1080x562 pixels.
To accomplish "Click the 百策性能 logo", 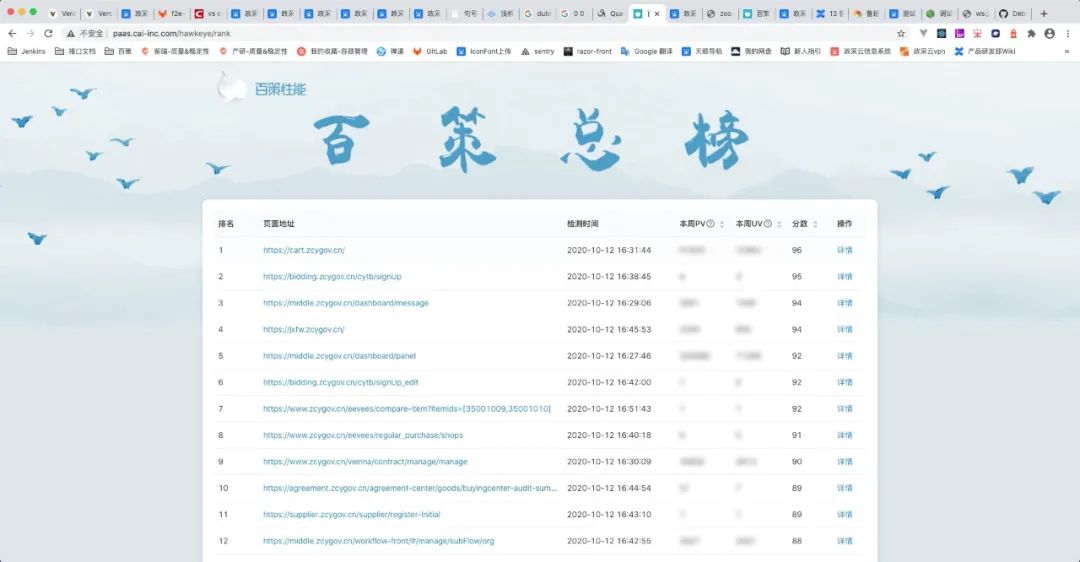I will [x=262, y=88].
